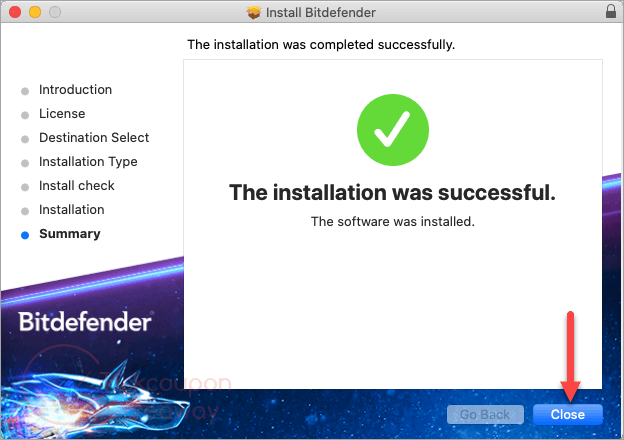This screenshot has width=624, height=440.
Task: Click the grey bullet next to Installation Type
Action: pos(25,163)
